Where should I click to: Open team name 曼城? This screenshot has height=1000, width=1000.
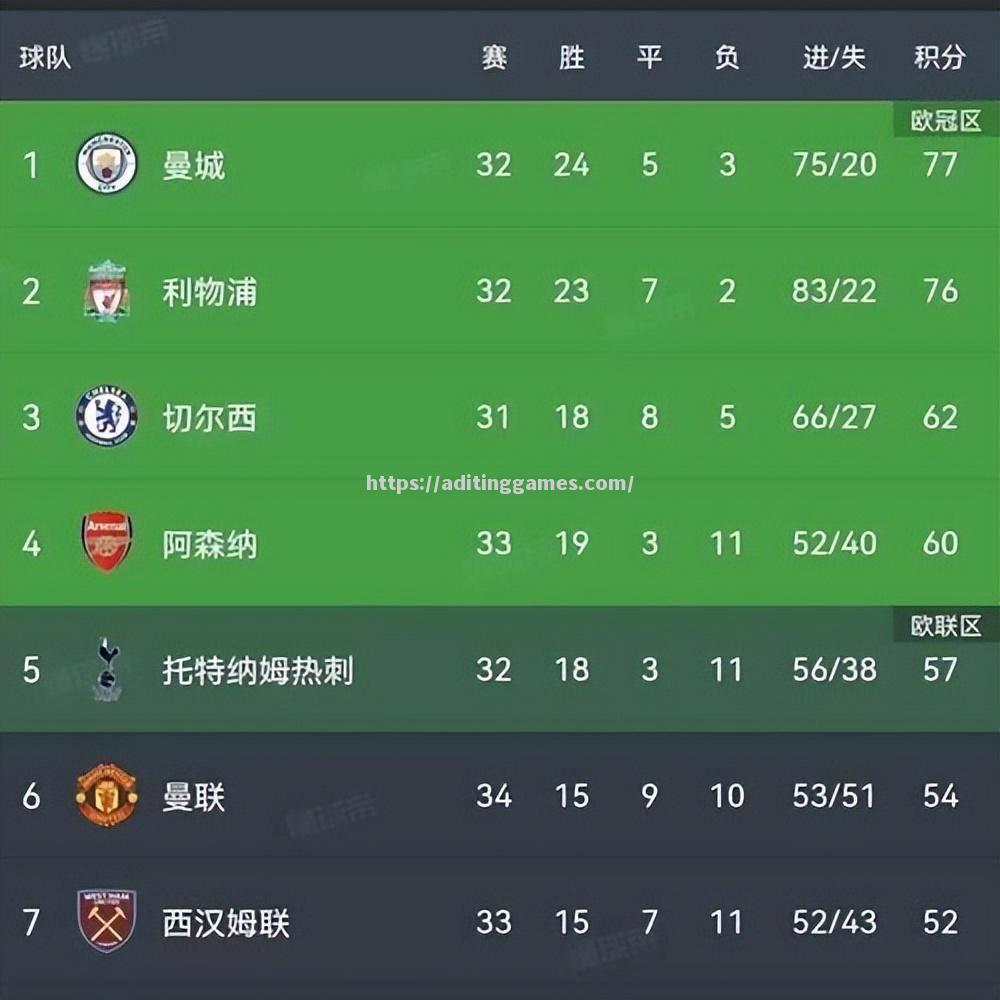tap(194, 165)
